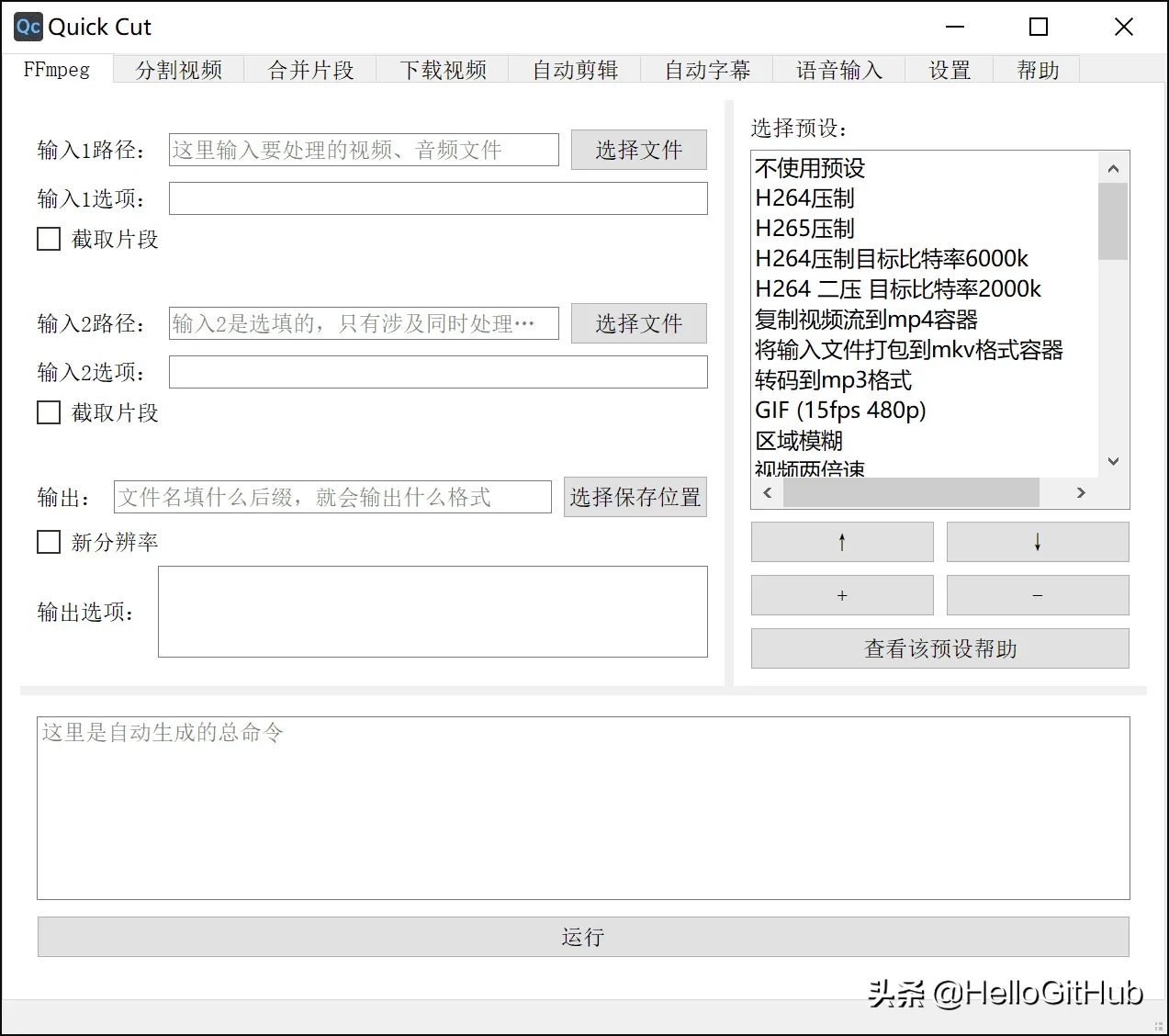Viewport: 1169px width, 1036px height.
Task: Close the Quick Cut window
Action: (1124, 27)
